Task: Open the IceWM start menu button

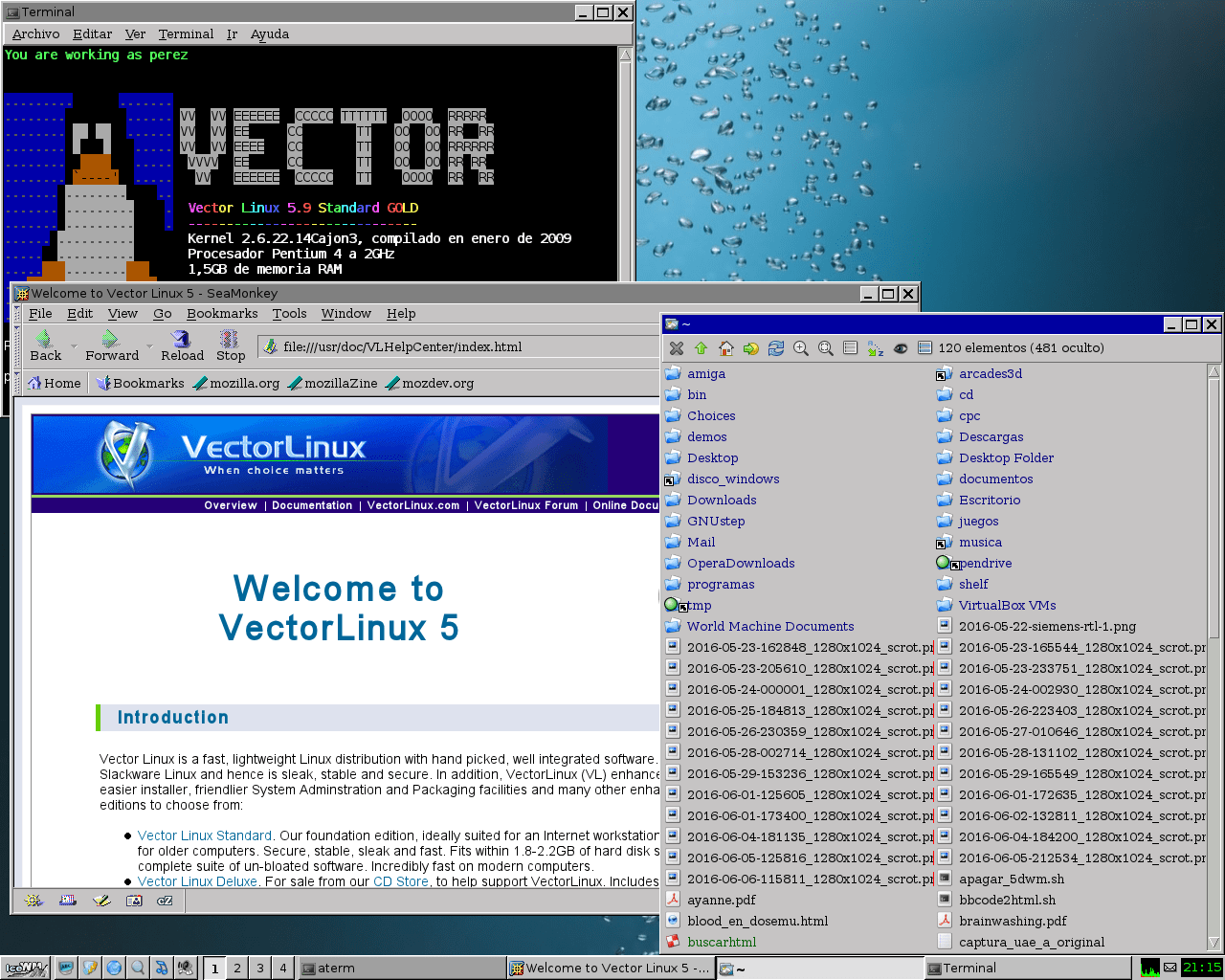Action: point(26,969)
